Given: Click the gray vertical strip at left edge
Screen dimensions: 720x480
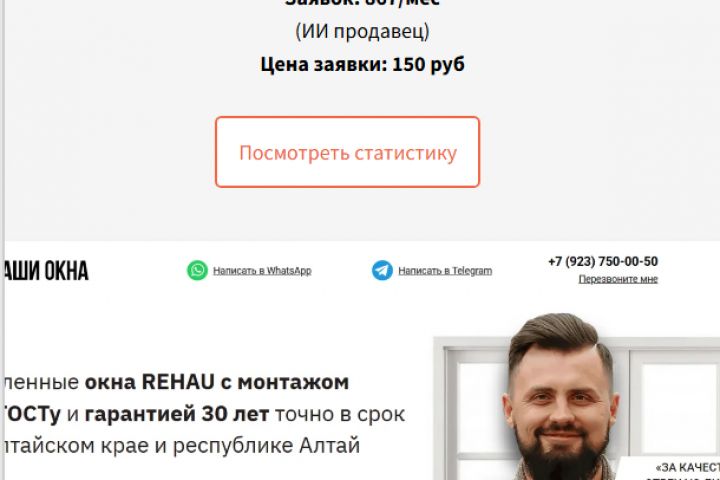Looking at the screenshot, I should [2, 240].
